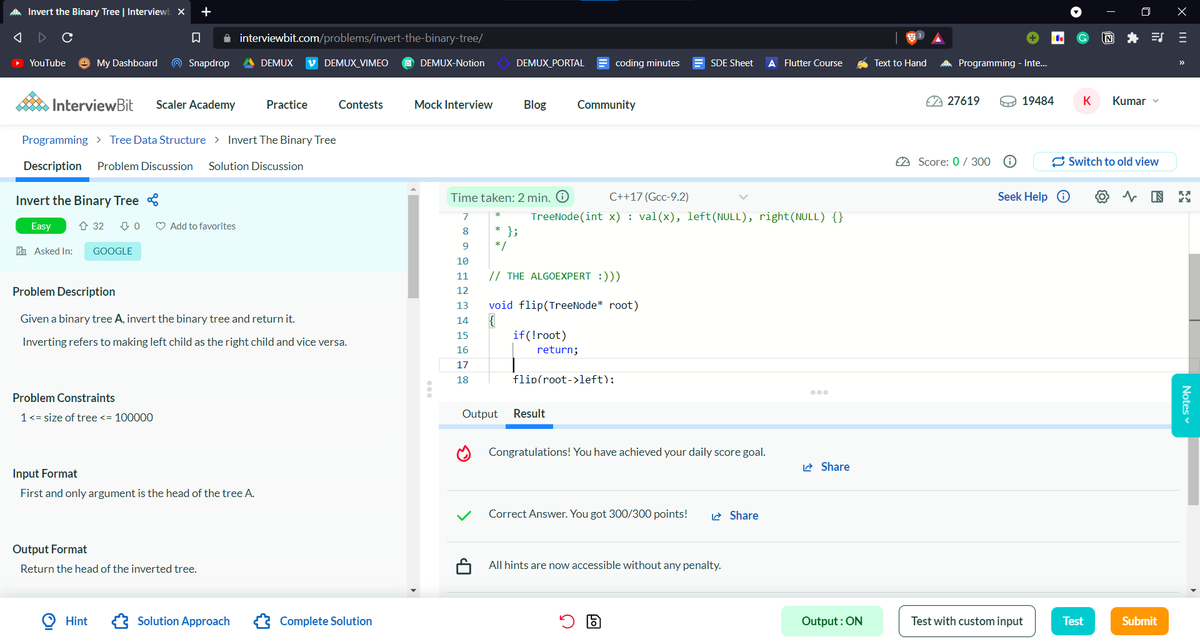Open the browser extensions puzzle icon
The image size is (1200, 644).
coord(1132,39)
